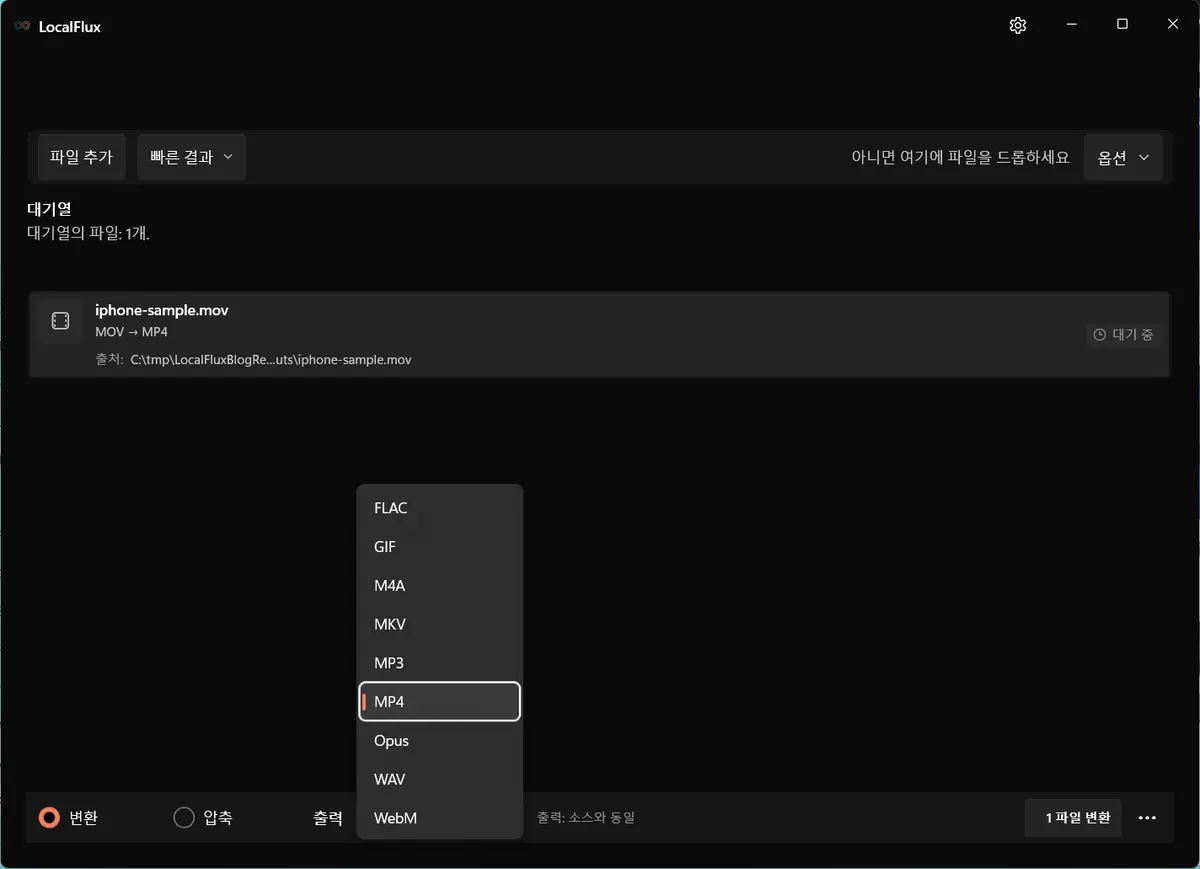
Task: Maximize the LocalFlux window
Action: (x=1122, y=25)
